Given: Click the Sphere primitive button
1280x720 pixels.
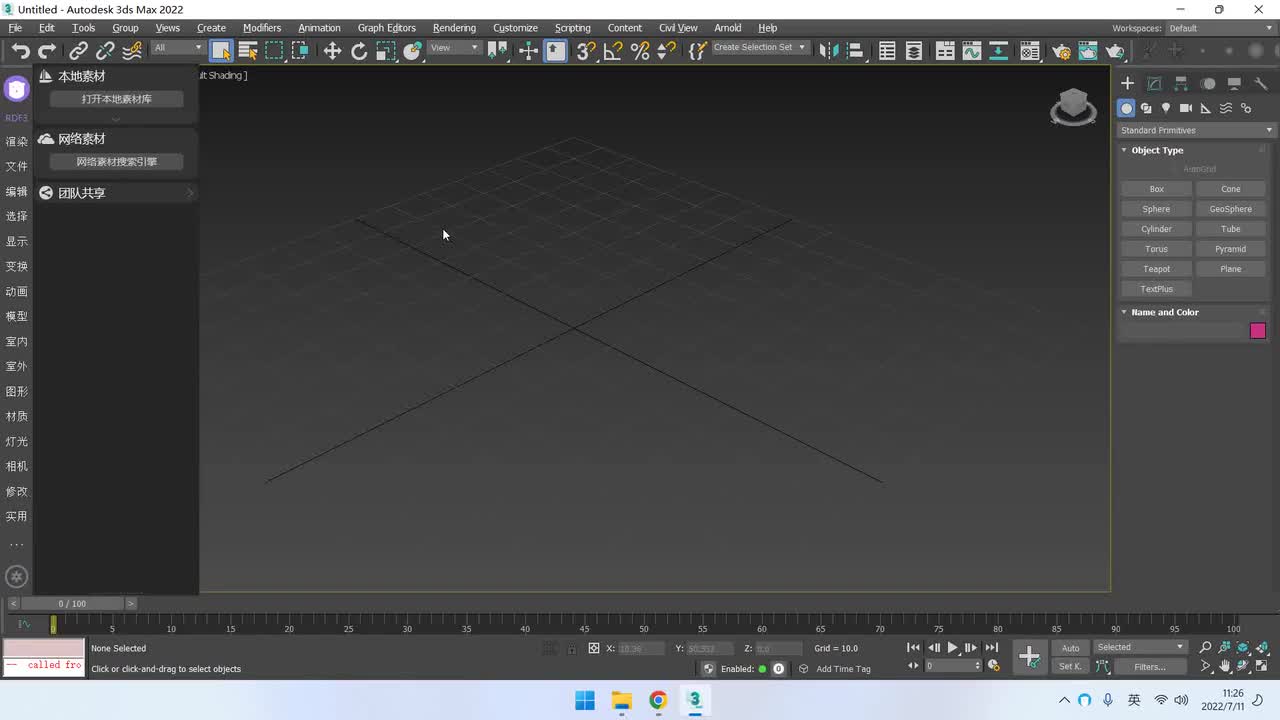Looking at the screenshot, I should (x=1156, y=209).
